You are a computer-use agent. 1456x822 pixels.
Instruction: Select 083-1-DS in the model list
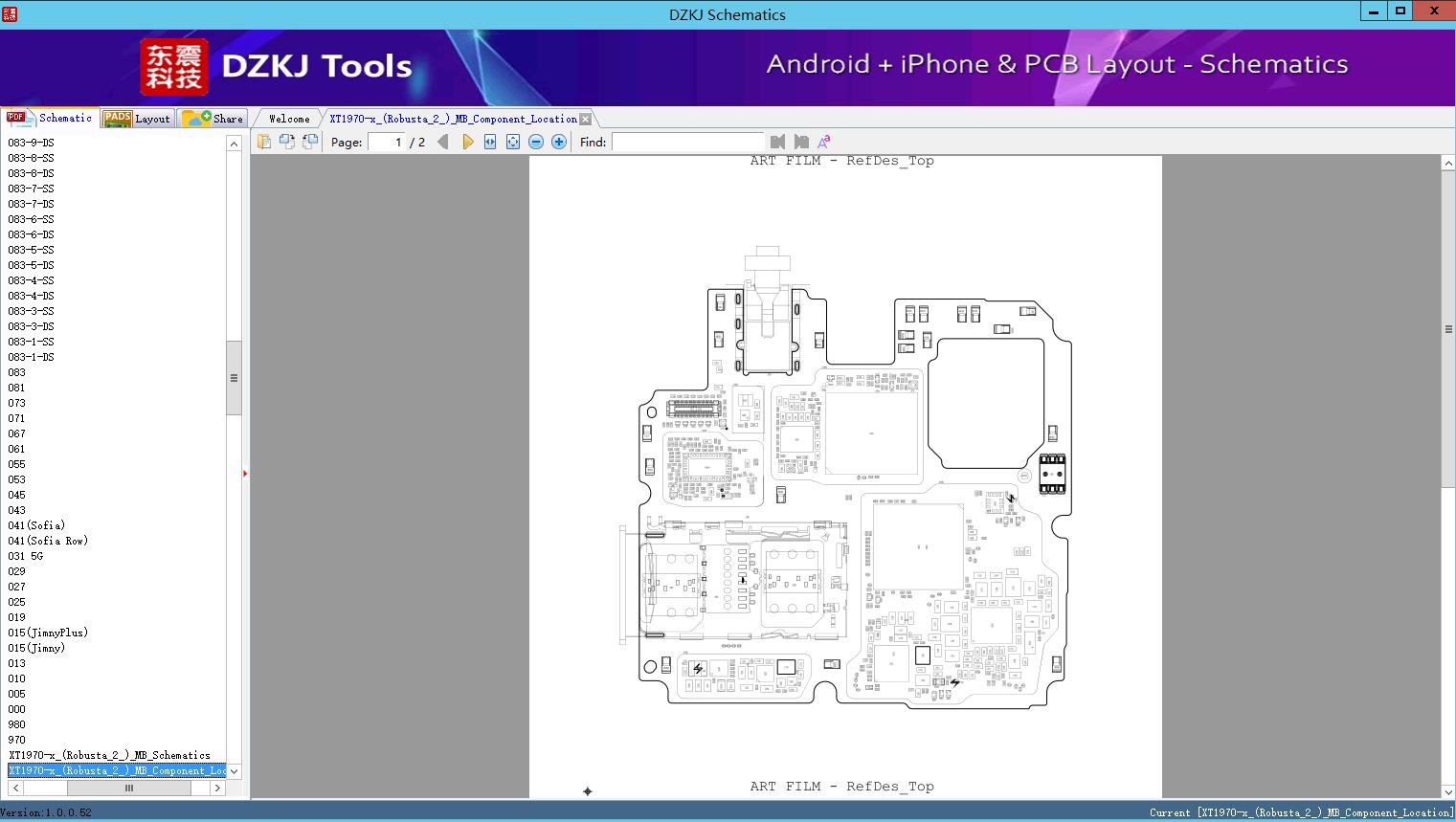(31, 357)
